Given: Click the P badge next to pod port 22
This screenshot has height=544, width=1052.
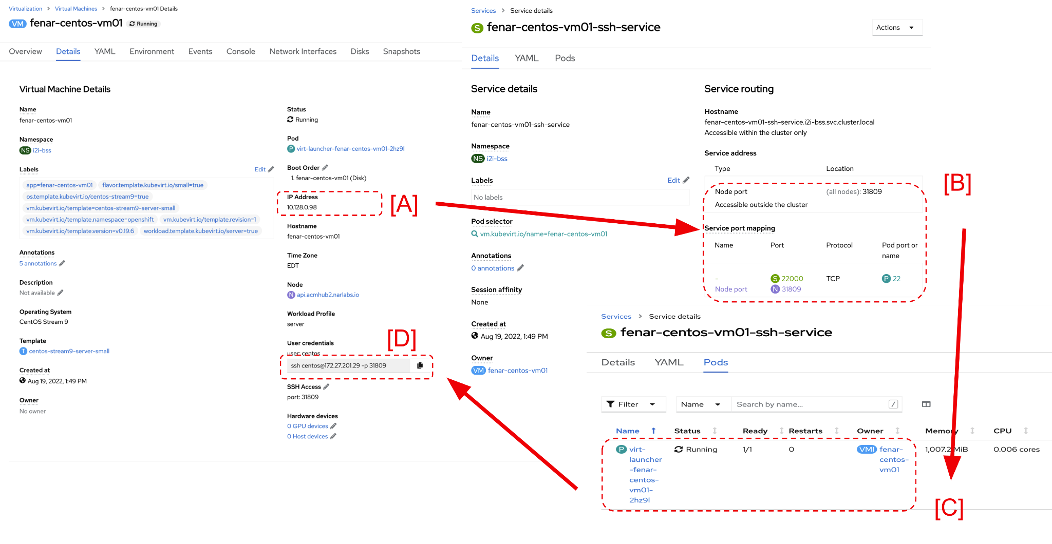Looking at the screenshot, I should tap(886, 278).
